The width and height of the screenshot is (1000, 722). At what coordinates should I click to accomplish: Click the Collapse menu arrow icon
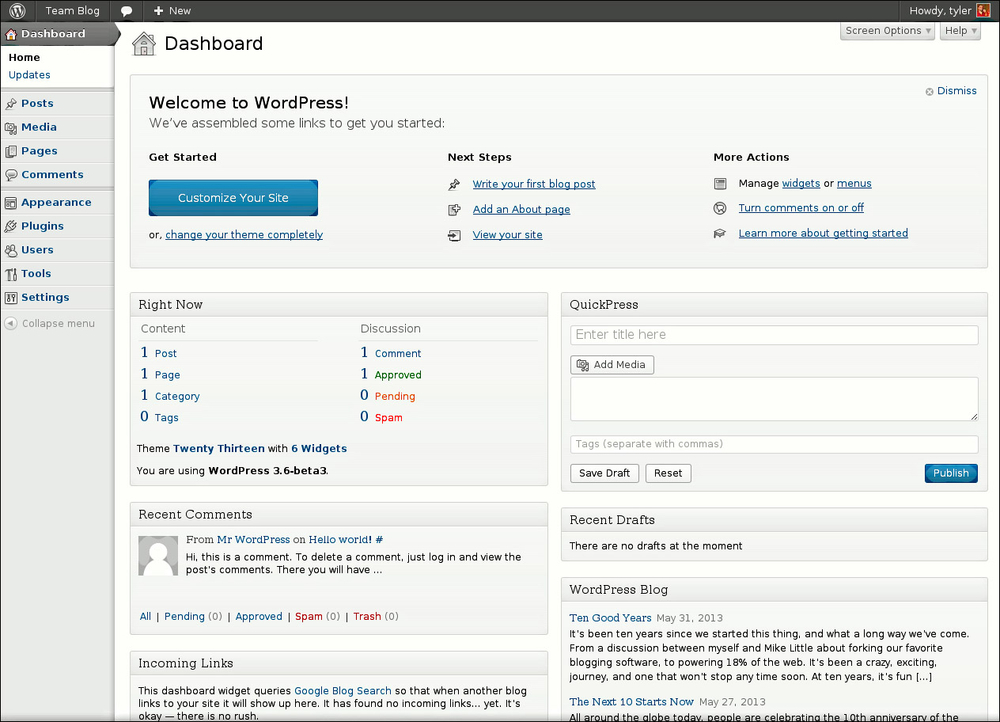point(11,323)
